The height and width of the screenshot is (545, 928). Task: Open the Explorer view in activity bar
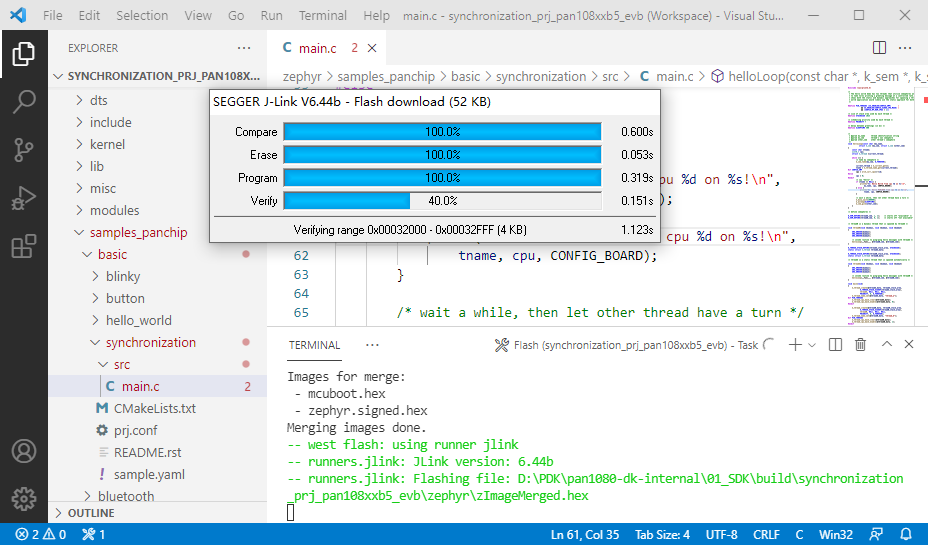[24, 54]
